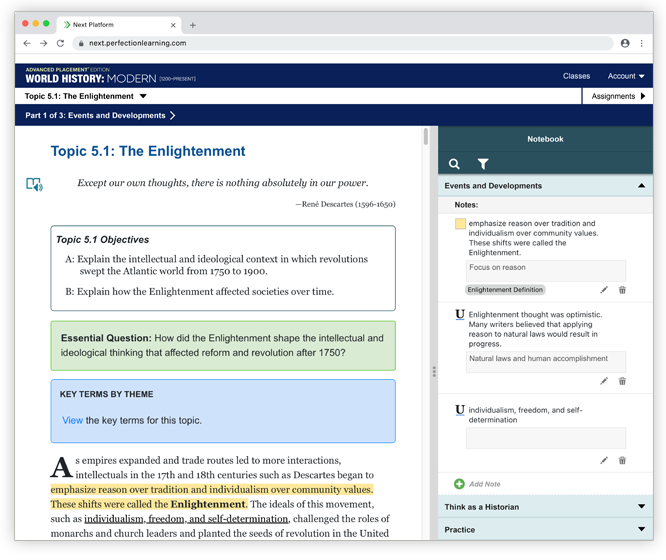The height and width of the screenshot is (560, 666).
Task: Go forward with browser forward arrow
Action: click(43, 43)
